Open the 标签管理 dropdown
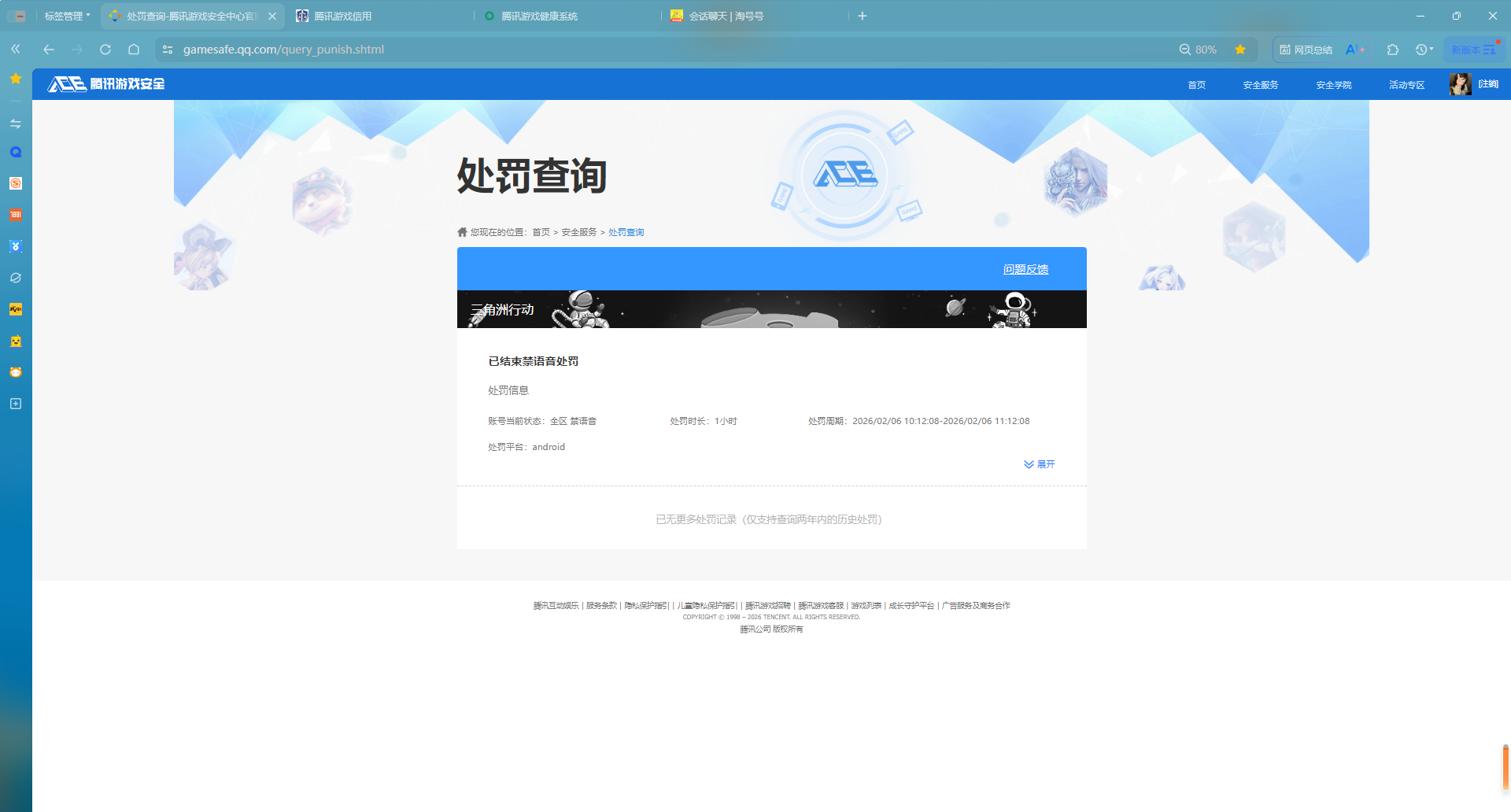1511x812 pixels. click(x=67, y=16)
